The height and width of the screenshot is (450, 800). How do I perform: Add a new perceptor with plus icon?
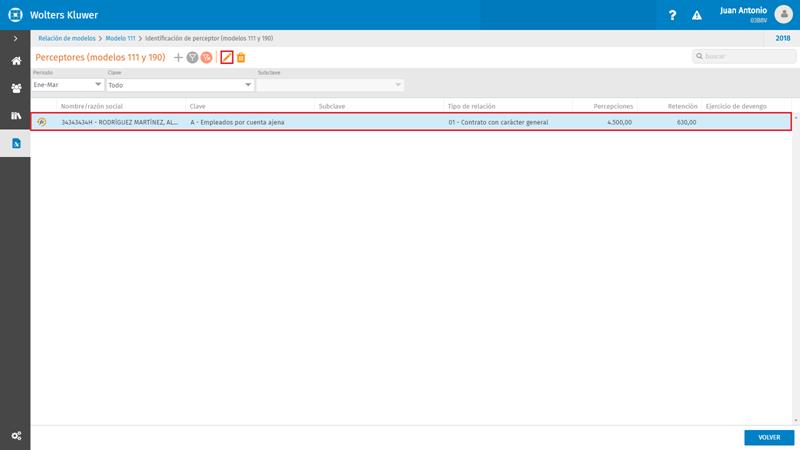(x=178, y=58)
